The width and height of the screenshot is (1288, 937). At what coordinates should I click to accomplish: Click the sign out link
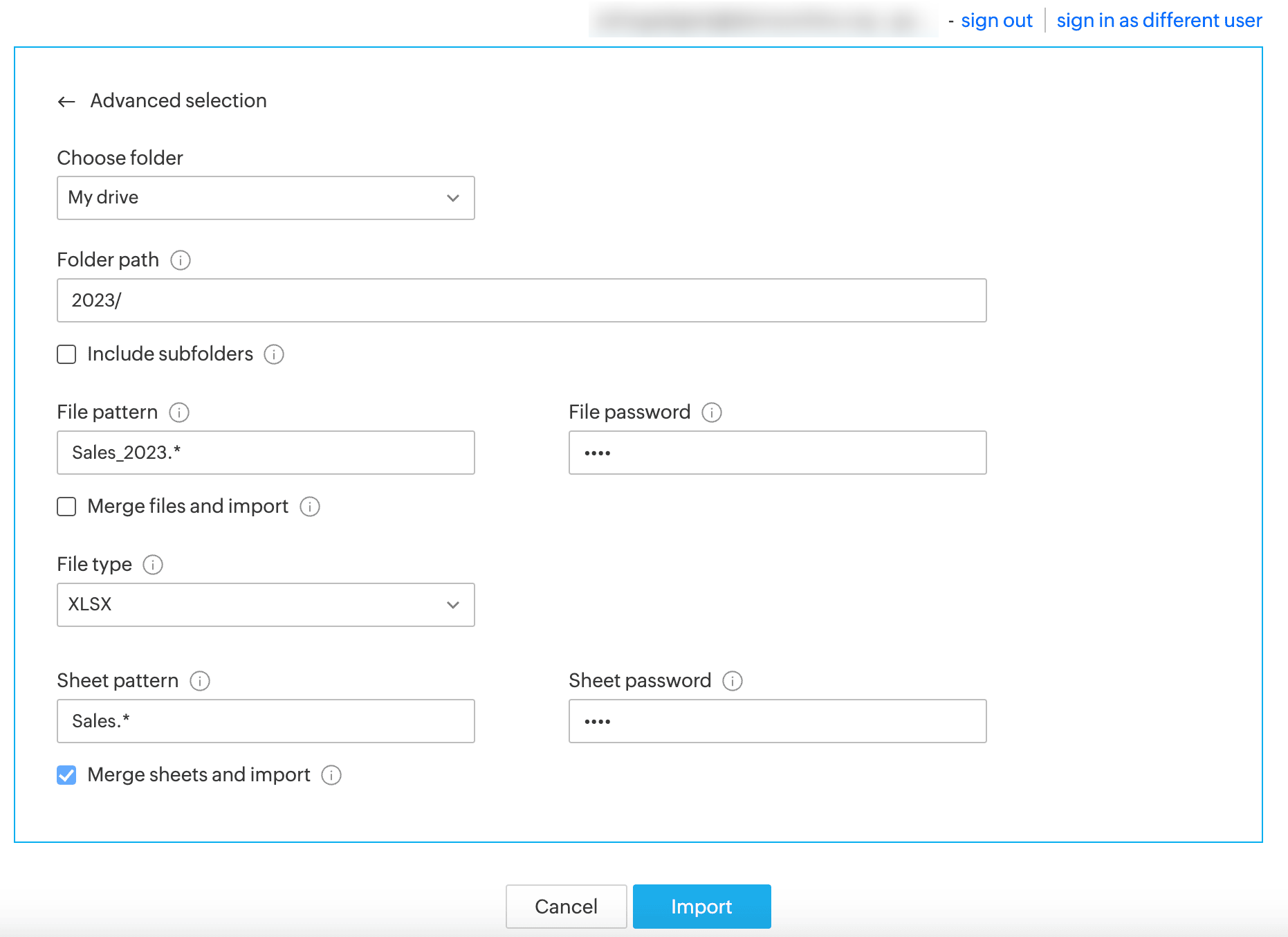(996, 21)
